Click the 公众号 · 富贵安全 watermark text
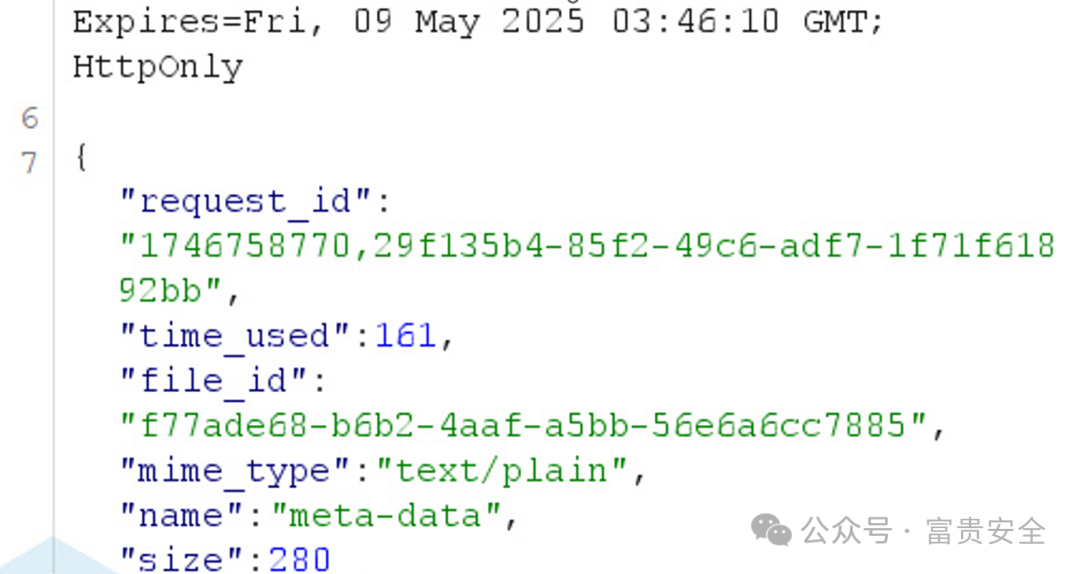The width and height of the screenshot is (1080, 574). (923, 531)
